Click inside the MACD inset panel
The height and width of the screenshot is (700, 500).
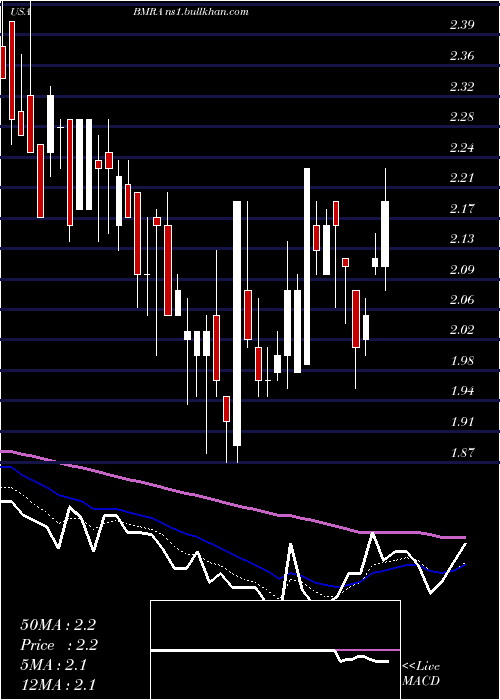275,650
